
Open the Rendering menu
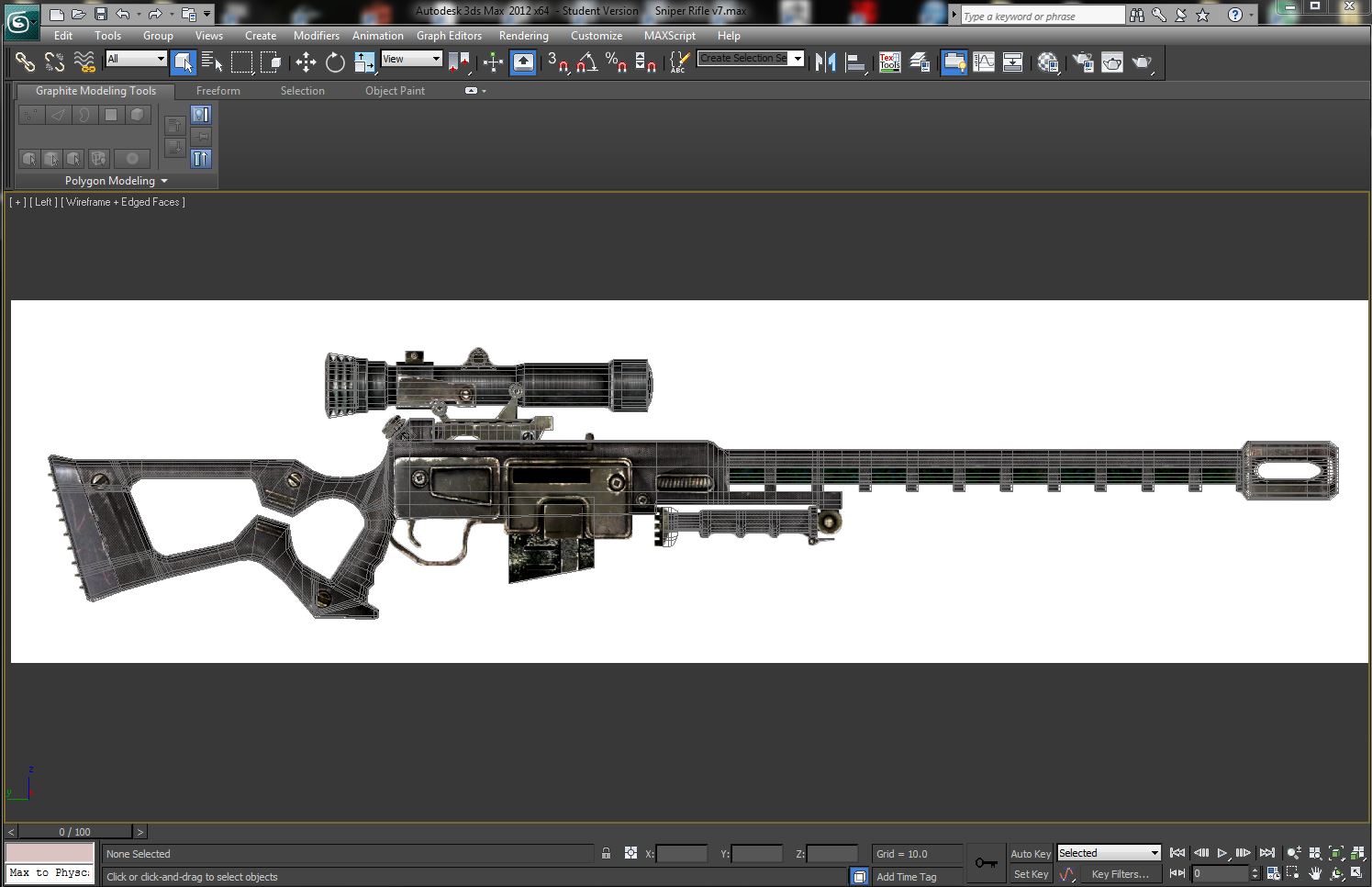524,36
